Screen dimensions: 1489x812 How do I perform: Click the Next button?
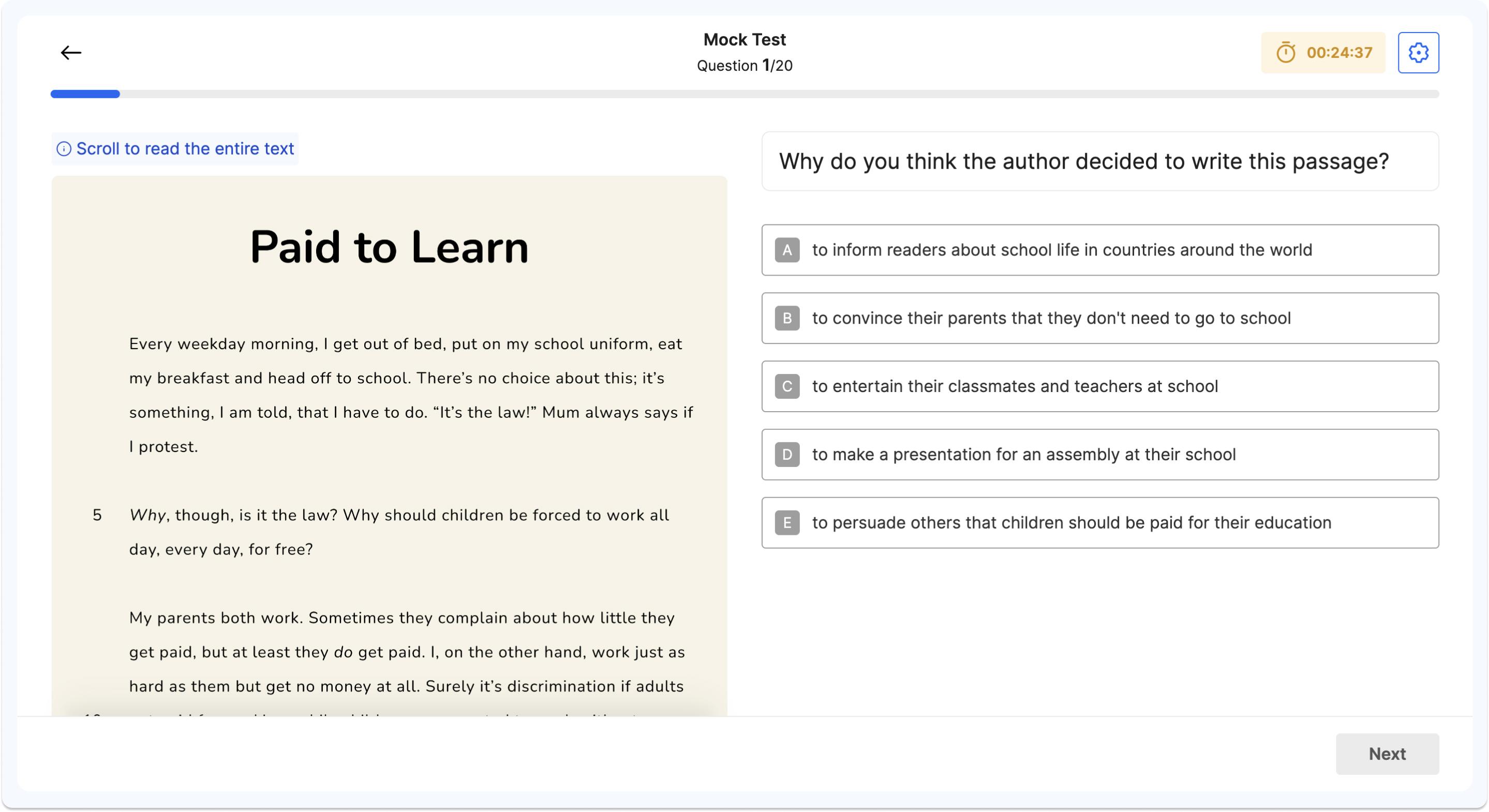pyautogui.click(x=1387, y=754)
